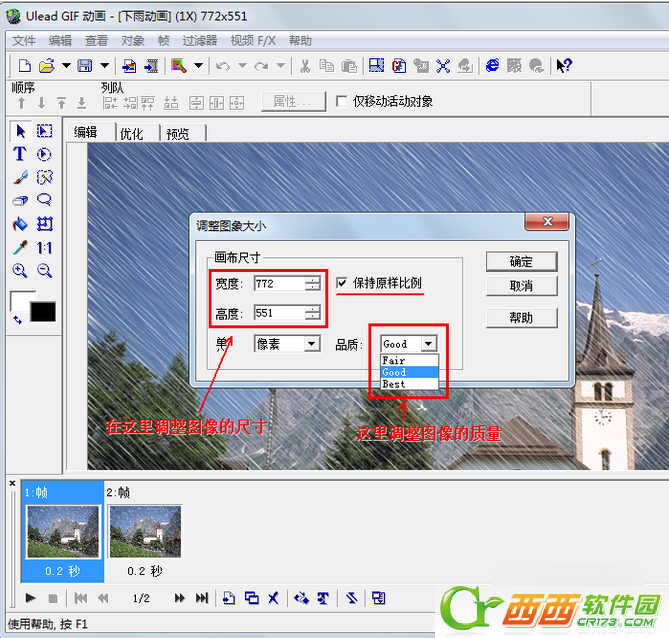Click the Save disk icon
The image size is (669, 638).
84,66
